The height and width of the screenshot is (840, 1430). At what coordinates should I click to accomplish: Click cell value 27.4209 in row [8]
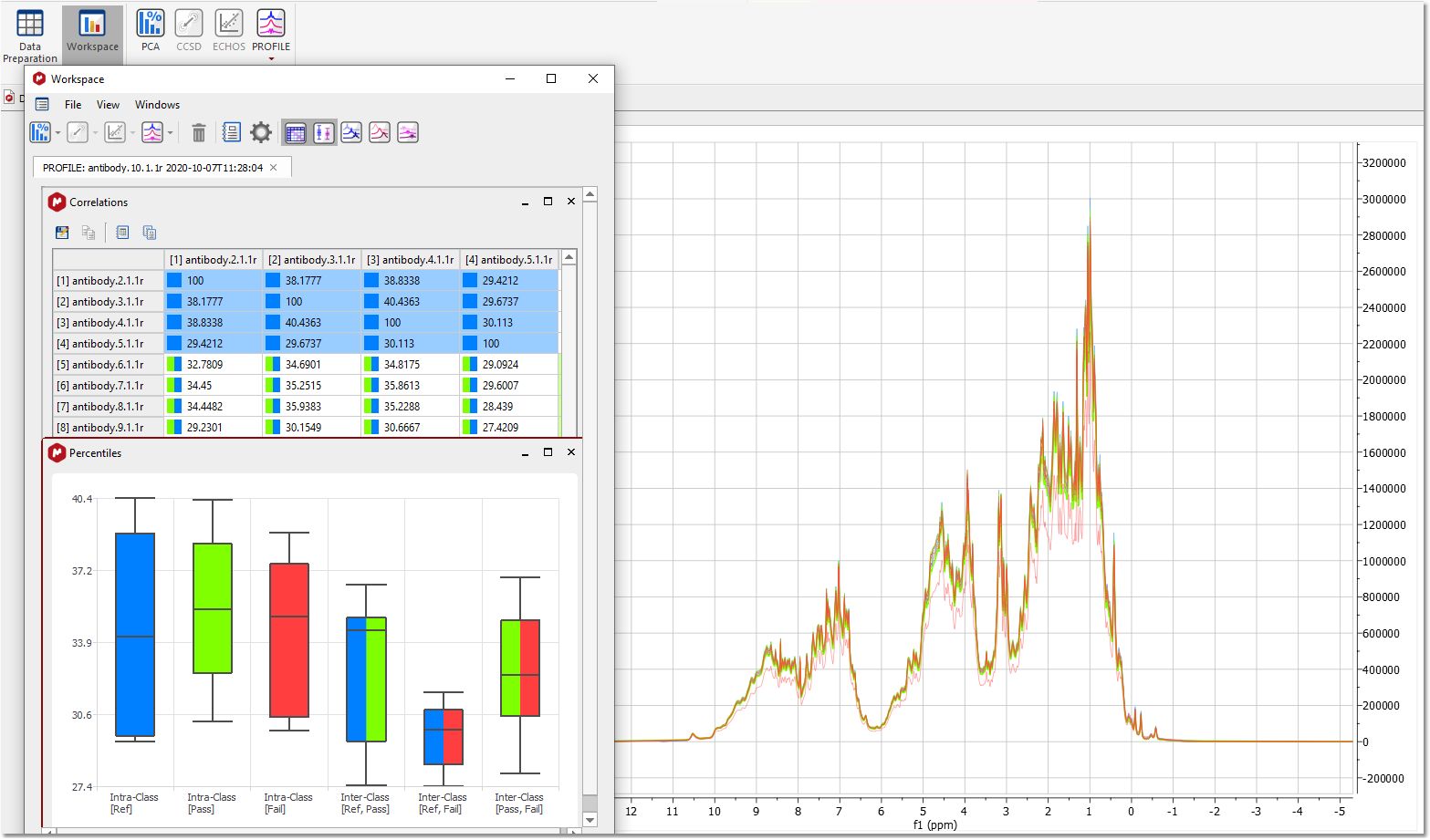point(509,428)
